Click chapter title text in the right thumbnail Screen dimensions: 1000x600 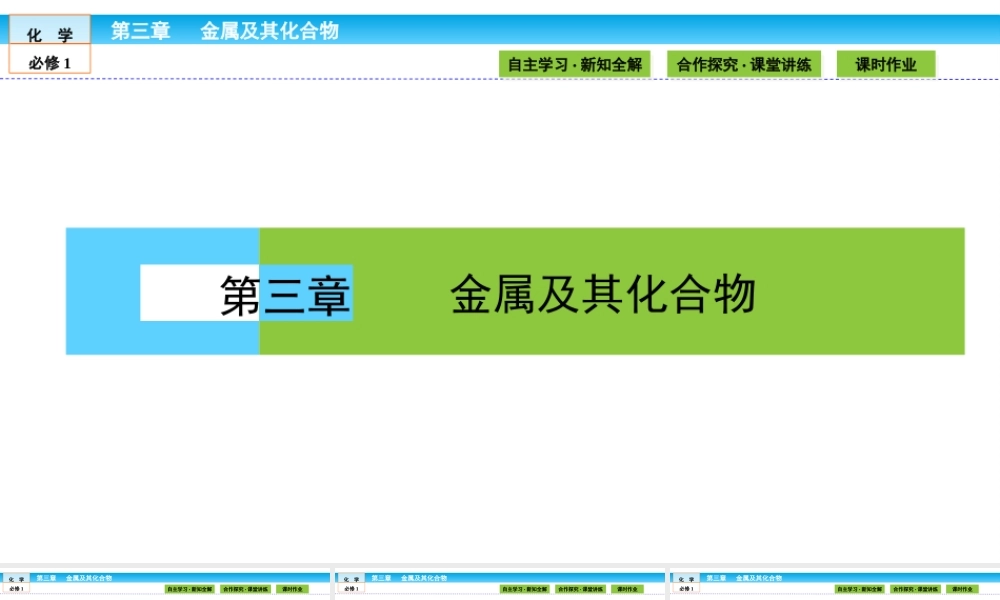(745, 577)
